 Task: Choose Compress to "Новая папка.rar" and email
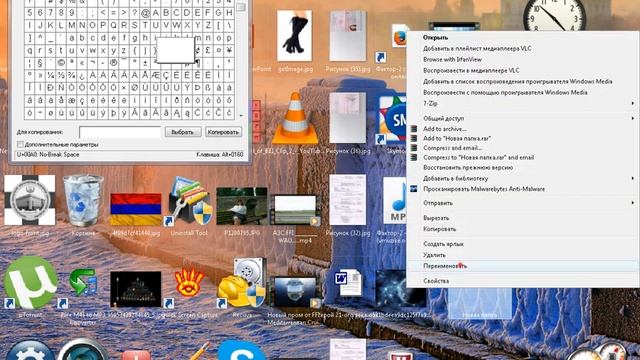(522, 157)
